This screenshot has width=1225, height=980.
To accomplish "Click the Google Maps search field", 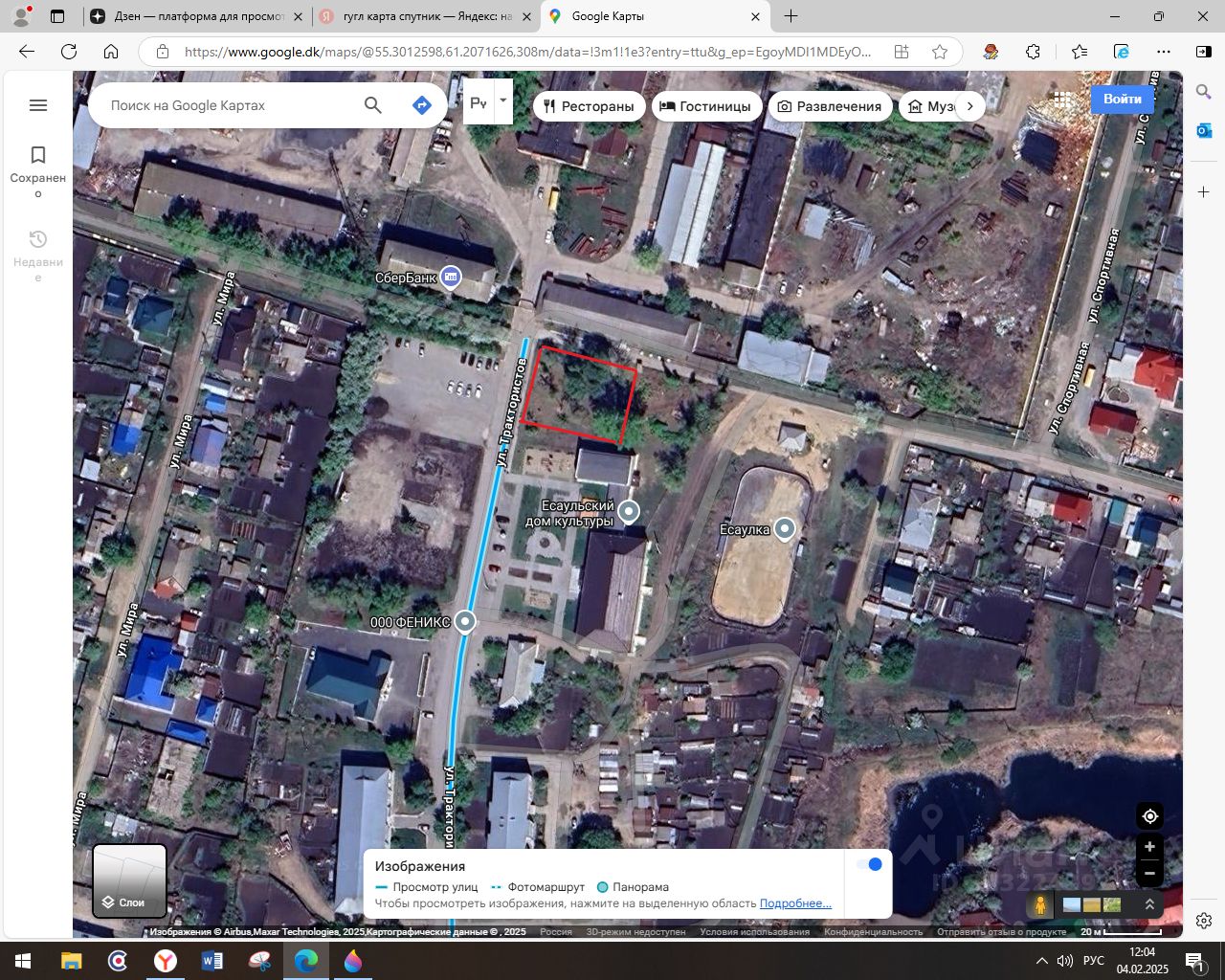I will click(230, 105).
